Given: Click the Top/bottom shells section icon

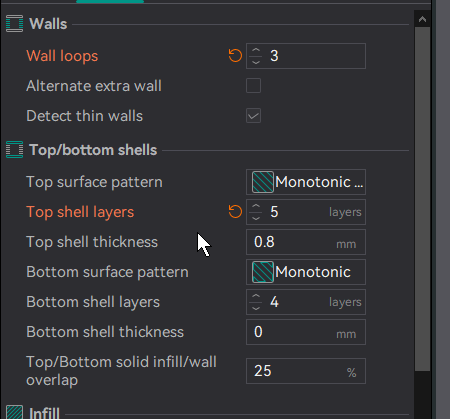Looking at the screenshot, I should pyautogui.click(x=15, y=150).
